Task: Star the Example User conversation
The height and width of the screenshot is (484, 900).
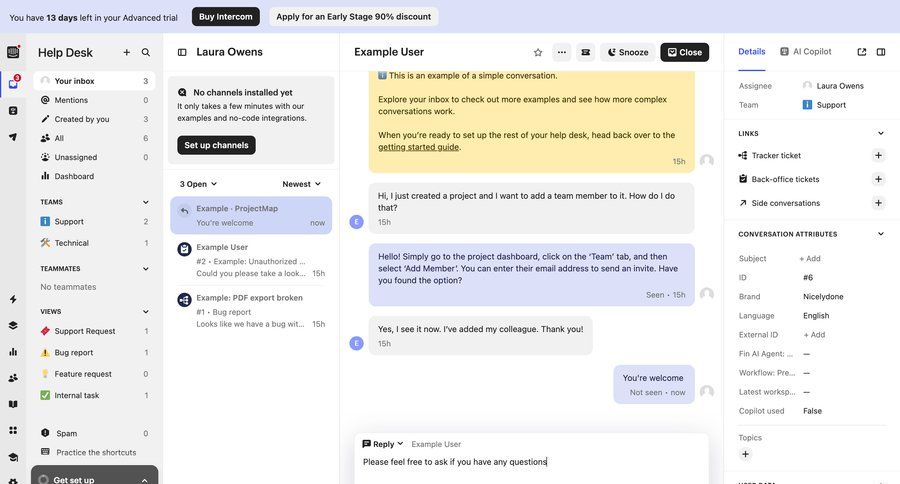Action: (x=538, y=52)
